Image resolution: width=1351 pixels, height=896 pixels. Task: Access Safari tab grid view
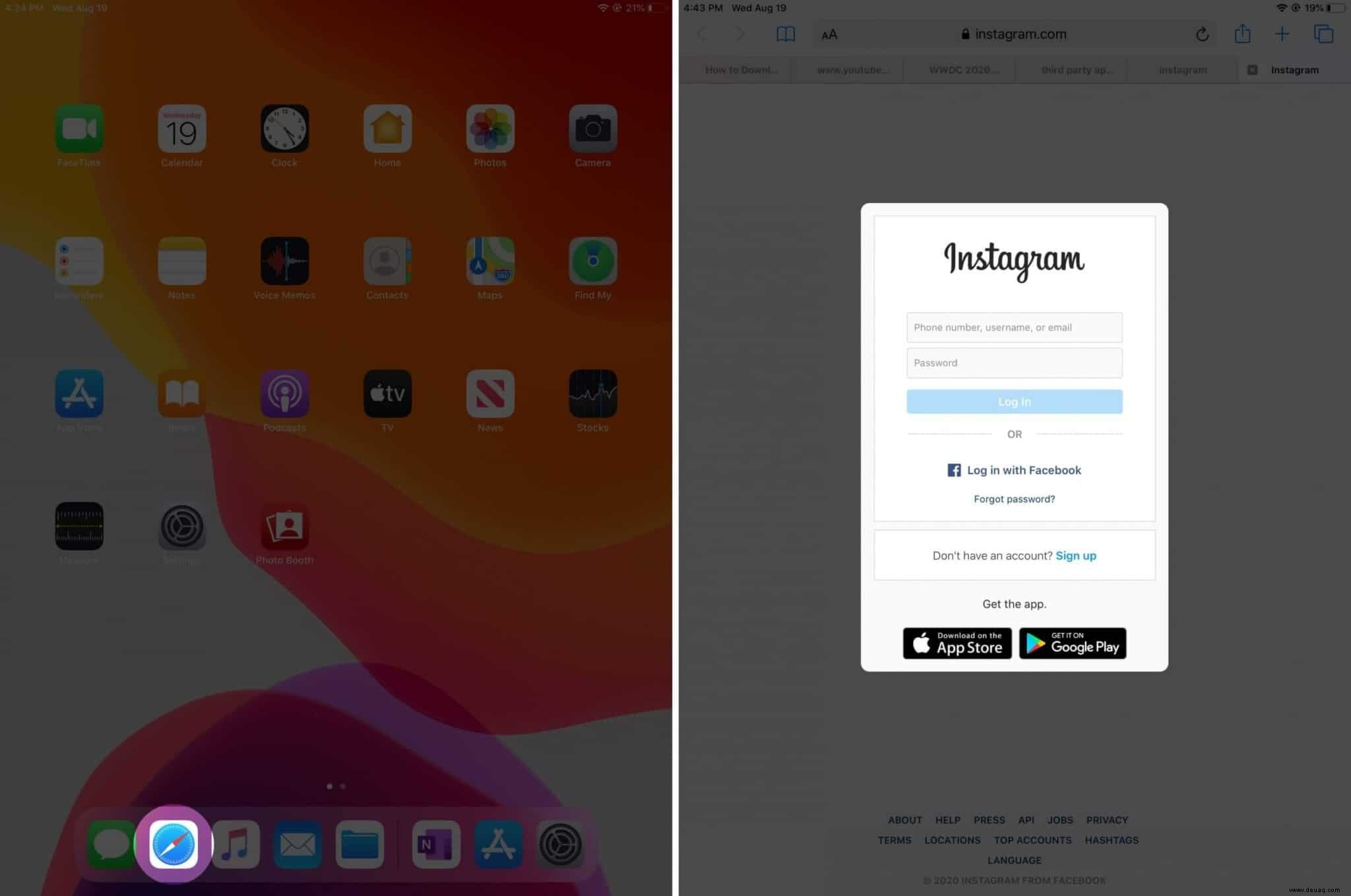pyautogui.click(x=1324, y=34)
